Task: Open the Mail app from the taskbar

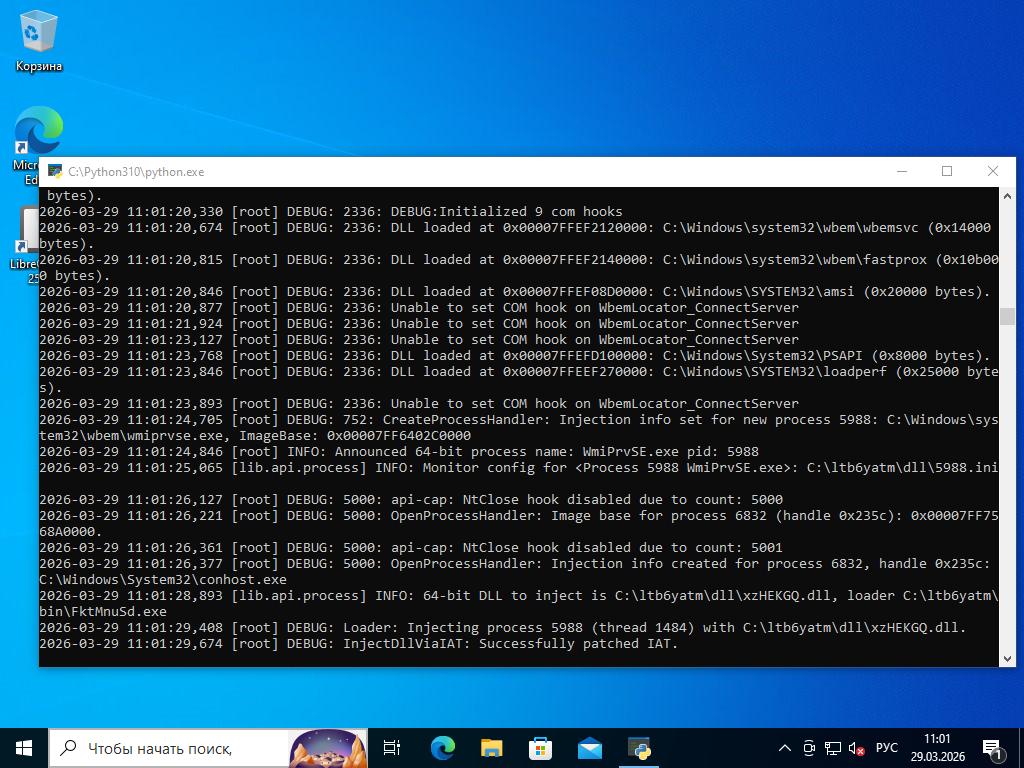Action: pyautogui.click(x=589, y=748)
